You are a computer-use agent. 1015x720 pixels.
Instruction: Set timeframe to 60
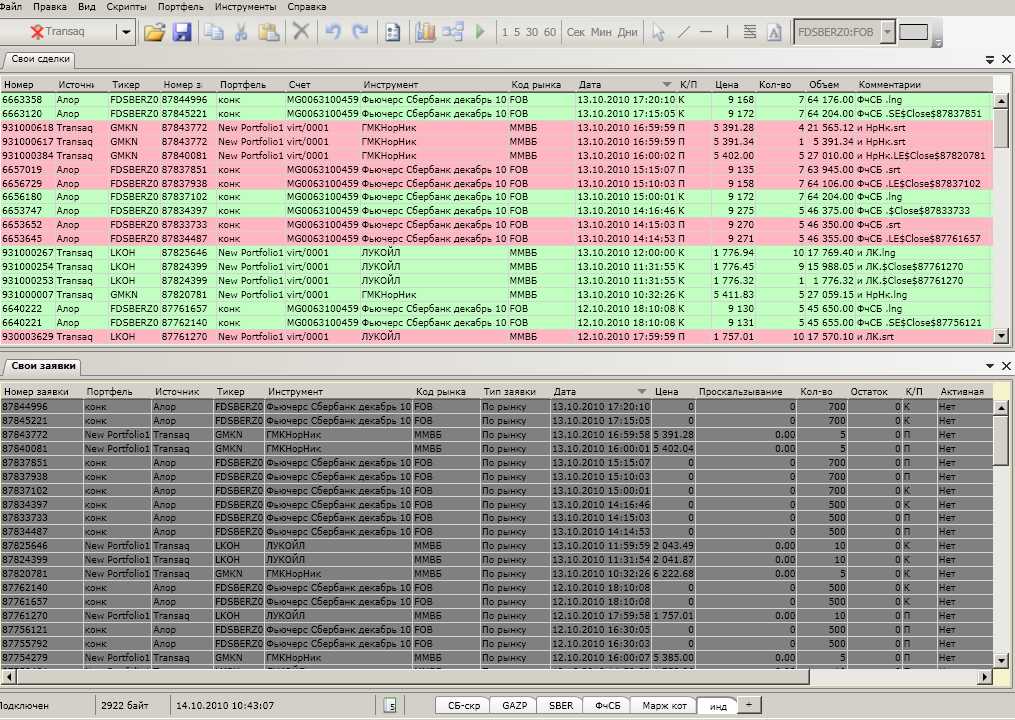(x=550, y=32)
